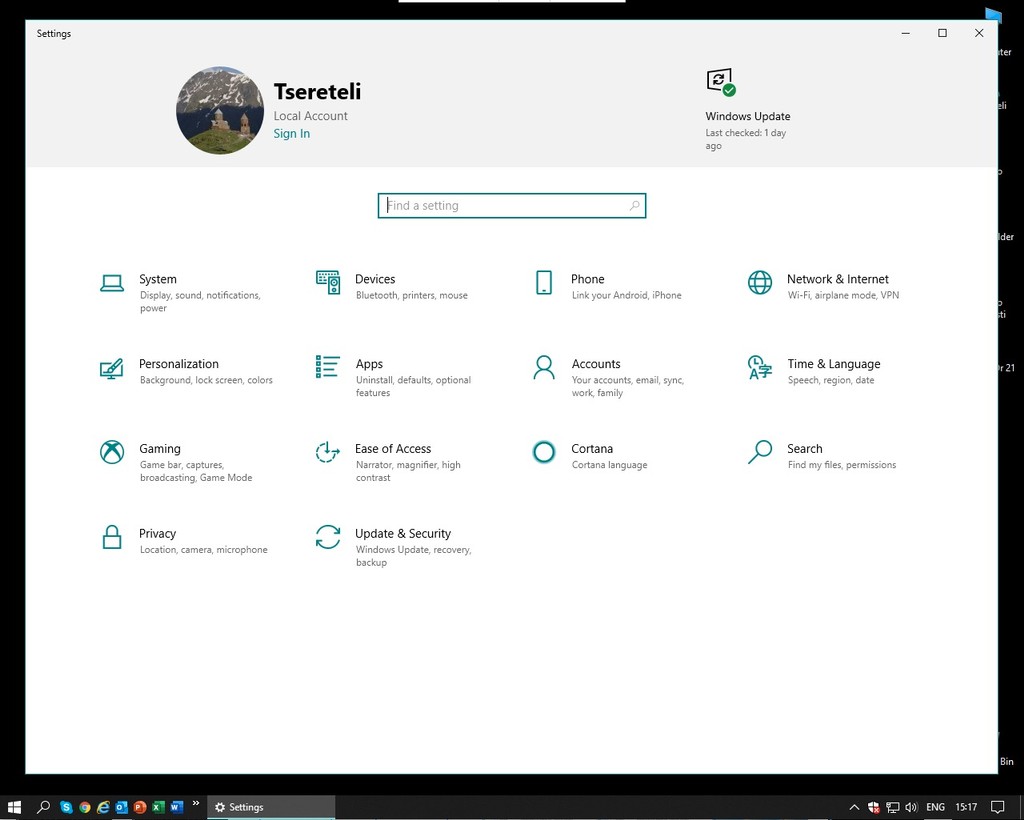Click the Windows Update status icon
Image resolution: width=1024 pixels, height=820 pixels.
point(720,82)
